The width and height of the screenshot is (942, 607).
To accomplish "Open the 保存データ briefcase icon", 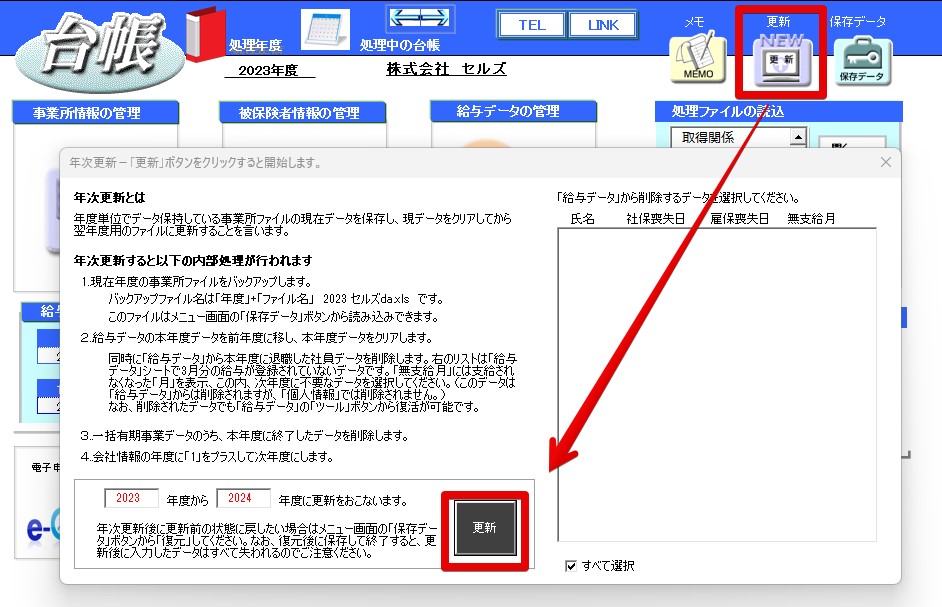I will (x=863, y=61).
